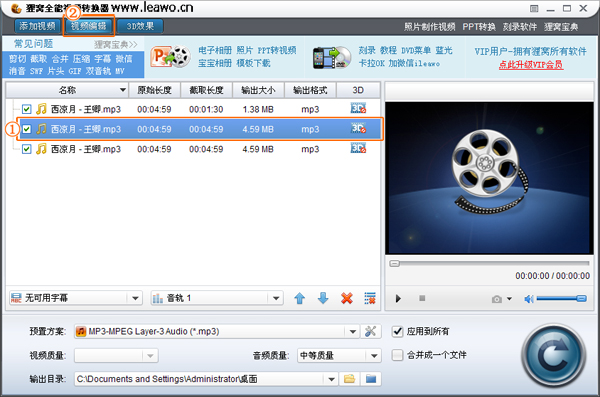Click the phone and DVD banner icon
This screenshot has width=600, height=397.
332,58
